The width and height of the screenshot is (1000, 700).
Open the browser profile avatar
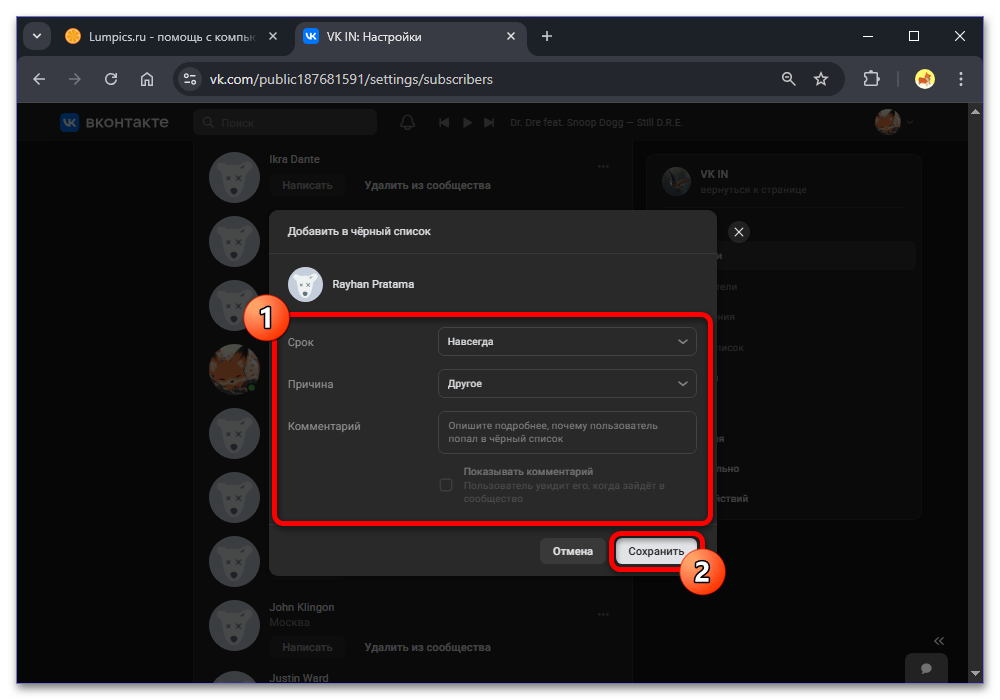[925, 79]
